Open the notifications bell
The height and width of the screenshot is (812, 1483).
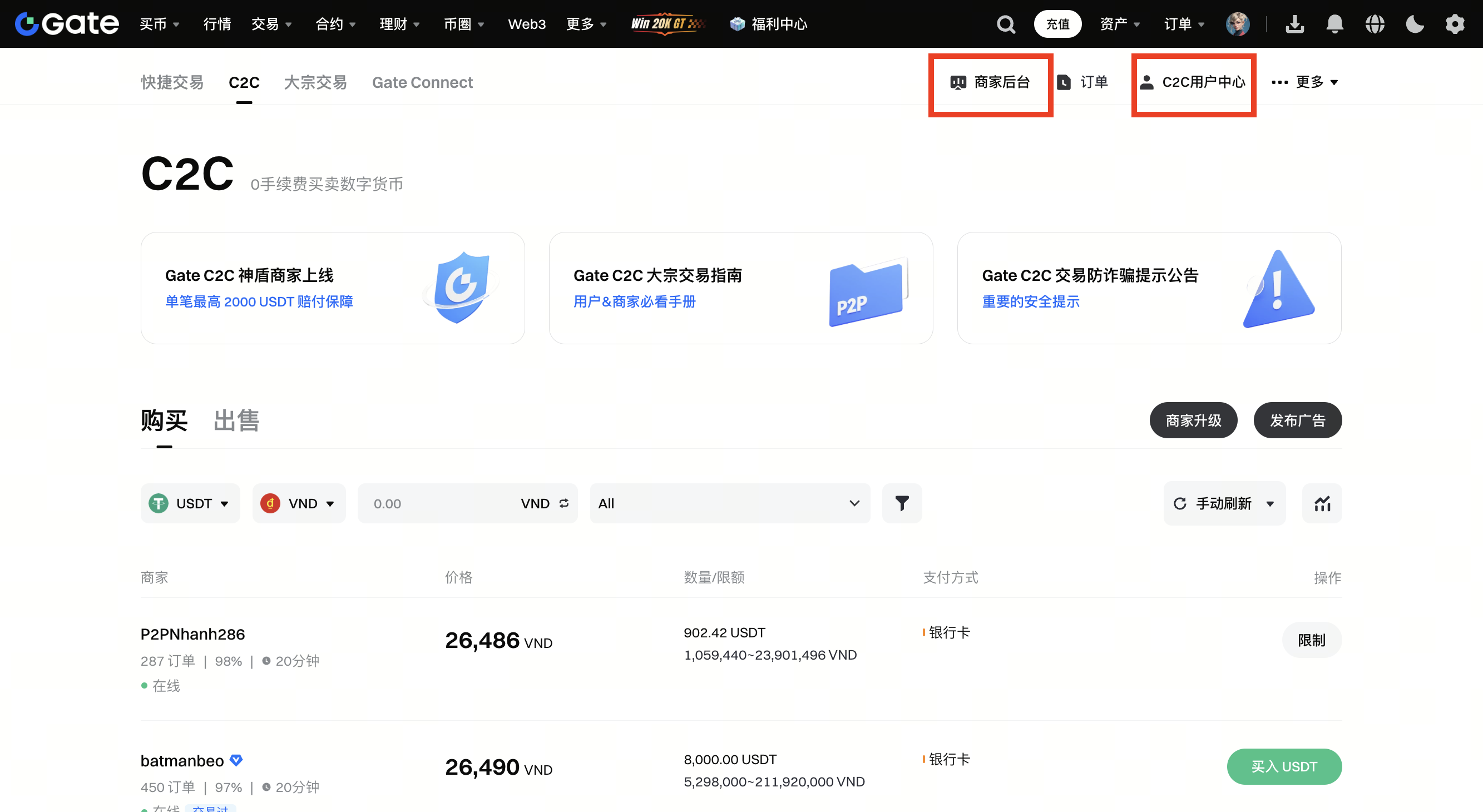[x=1334, y=24]
